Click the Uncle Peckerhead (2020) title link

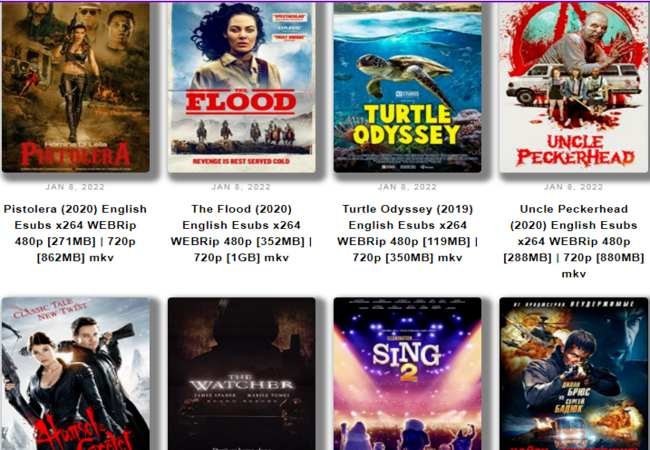coord(574,241)
